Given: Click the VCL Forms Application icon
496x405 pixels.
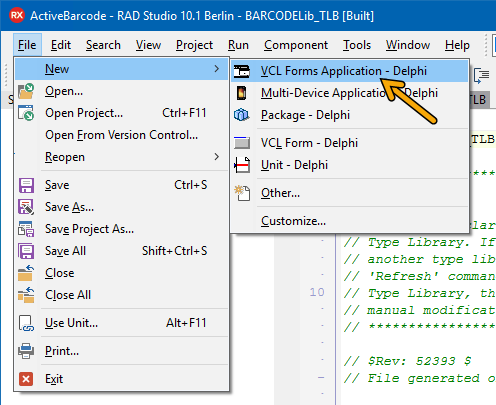Looking at the screenshot, I should coord(242,71).
